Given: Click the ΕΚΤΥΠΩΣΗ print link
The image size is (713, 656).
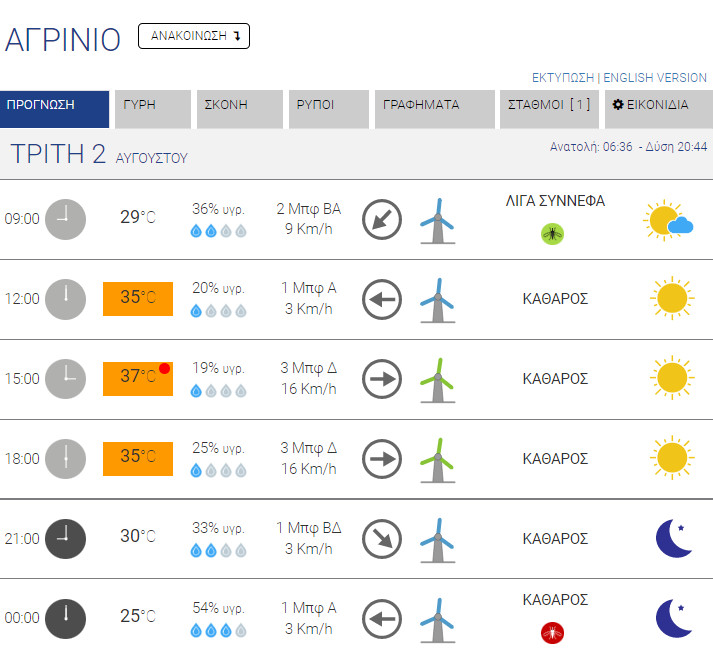Looking at the screenshot, I should click(563, 78).
